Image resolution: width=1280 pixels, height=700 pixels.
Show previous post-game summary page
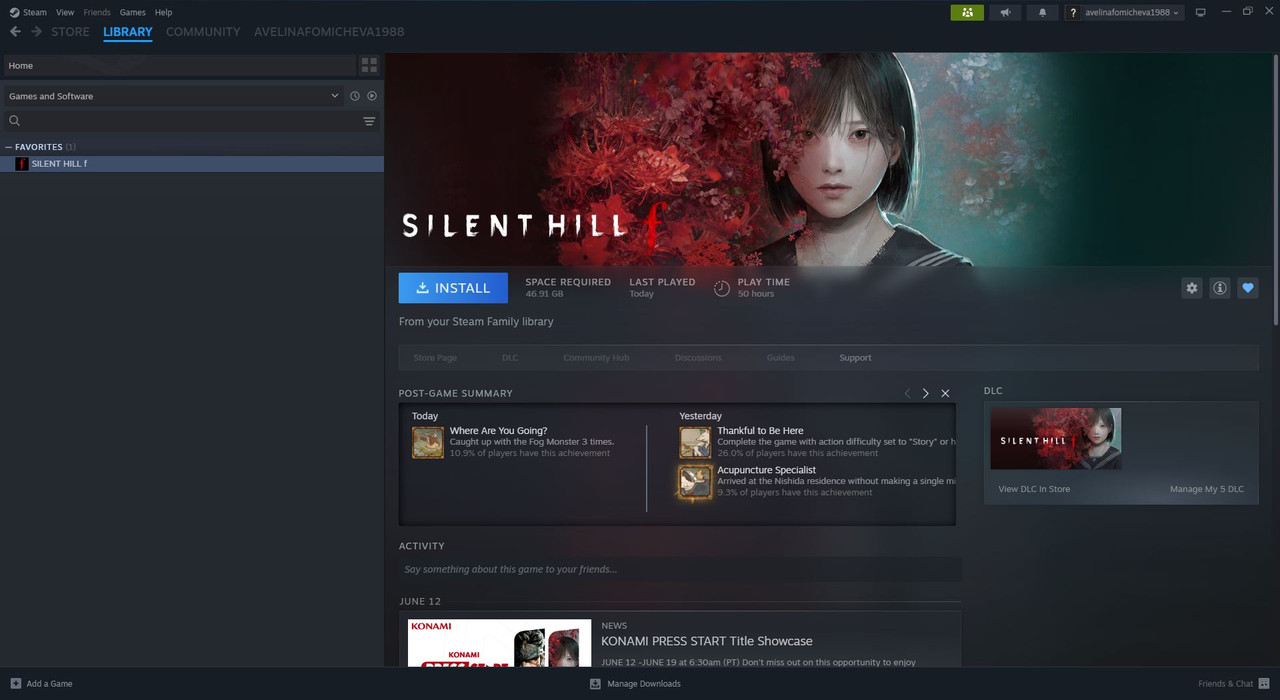pos(907,393)
